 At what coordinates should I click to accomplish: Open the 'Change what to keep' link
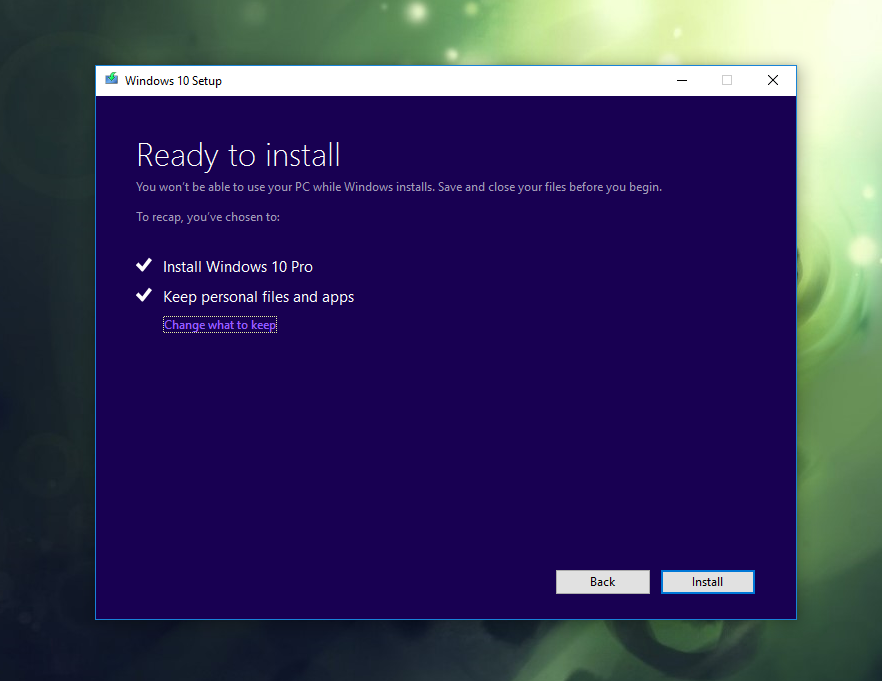[220, 325]
